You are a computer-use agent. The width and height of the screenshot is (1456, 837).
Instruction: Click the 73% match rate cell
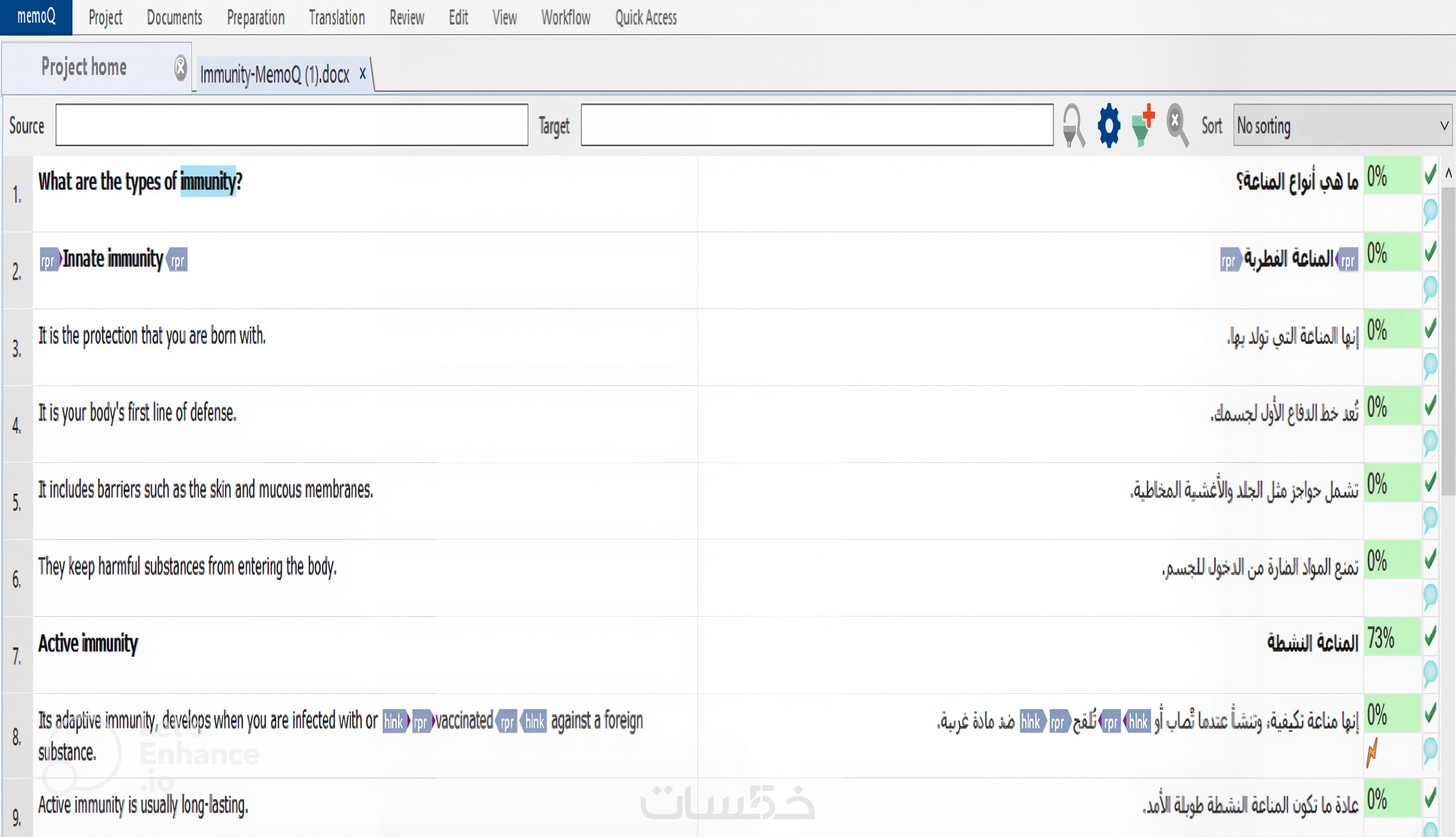point(1391,637)
